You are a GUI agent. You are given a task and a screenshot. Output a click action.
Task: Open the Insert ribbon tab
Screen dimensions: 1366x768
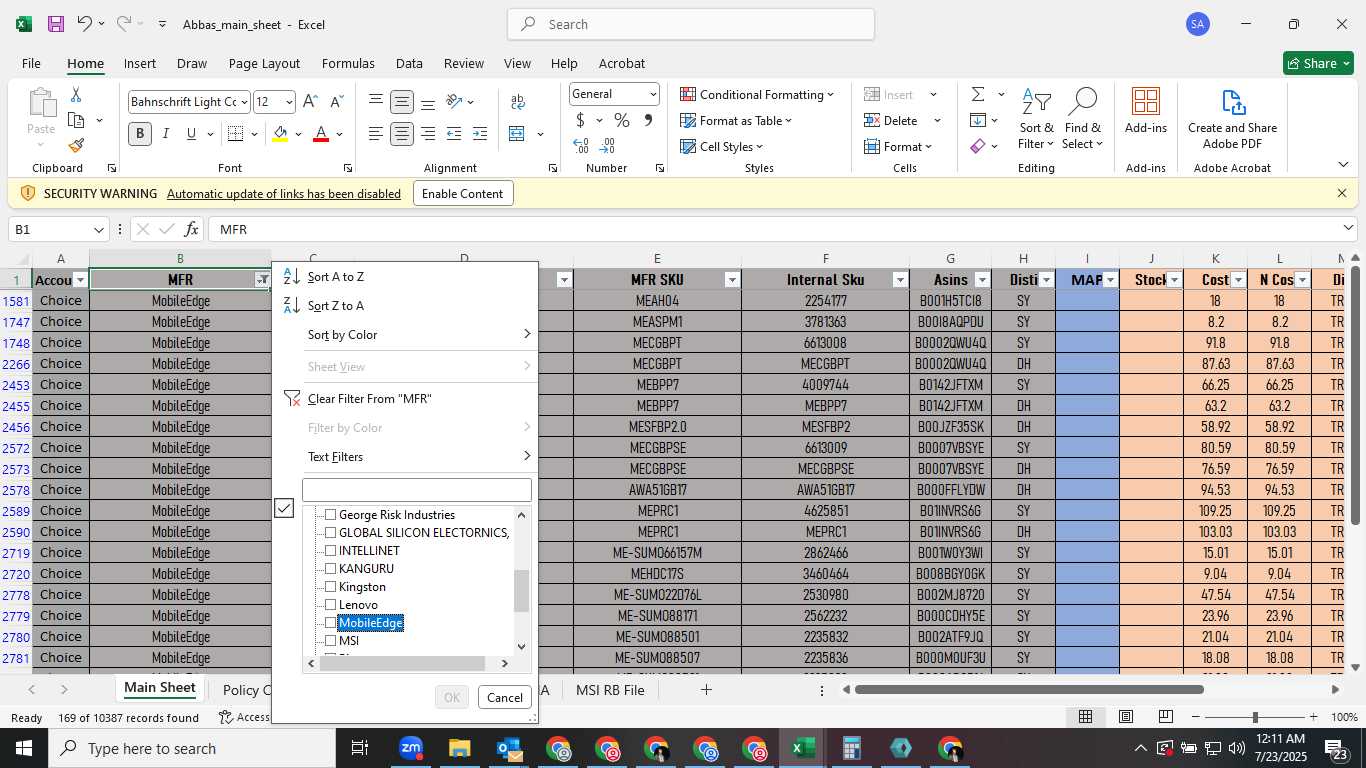click(x=140, y=63)
